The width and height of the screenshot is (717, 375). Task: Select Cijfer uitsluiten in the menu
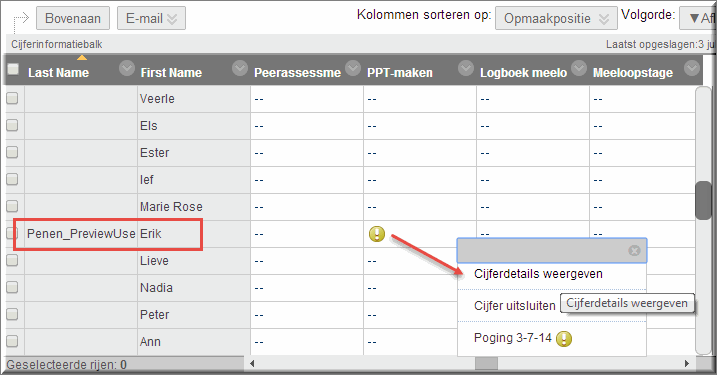pos(514,305)
